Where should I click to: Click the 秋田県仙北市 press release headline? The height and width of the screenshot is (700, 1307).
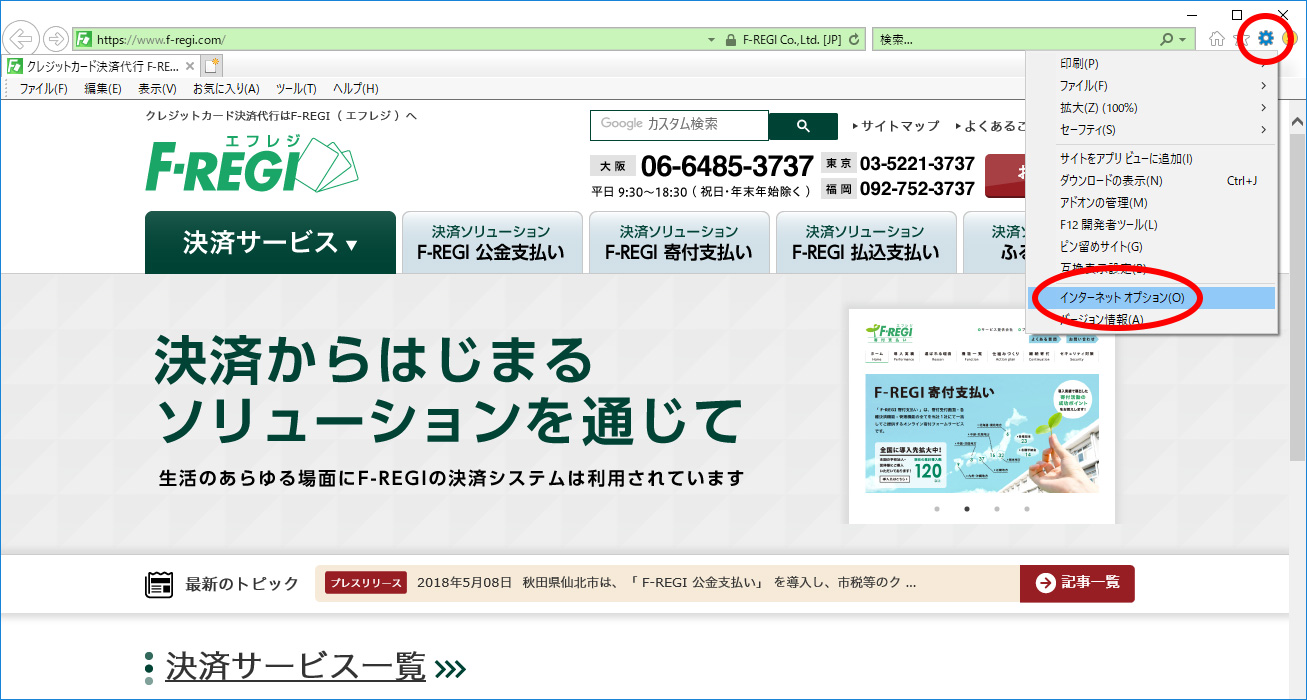666,583
